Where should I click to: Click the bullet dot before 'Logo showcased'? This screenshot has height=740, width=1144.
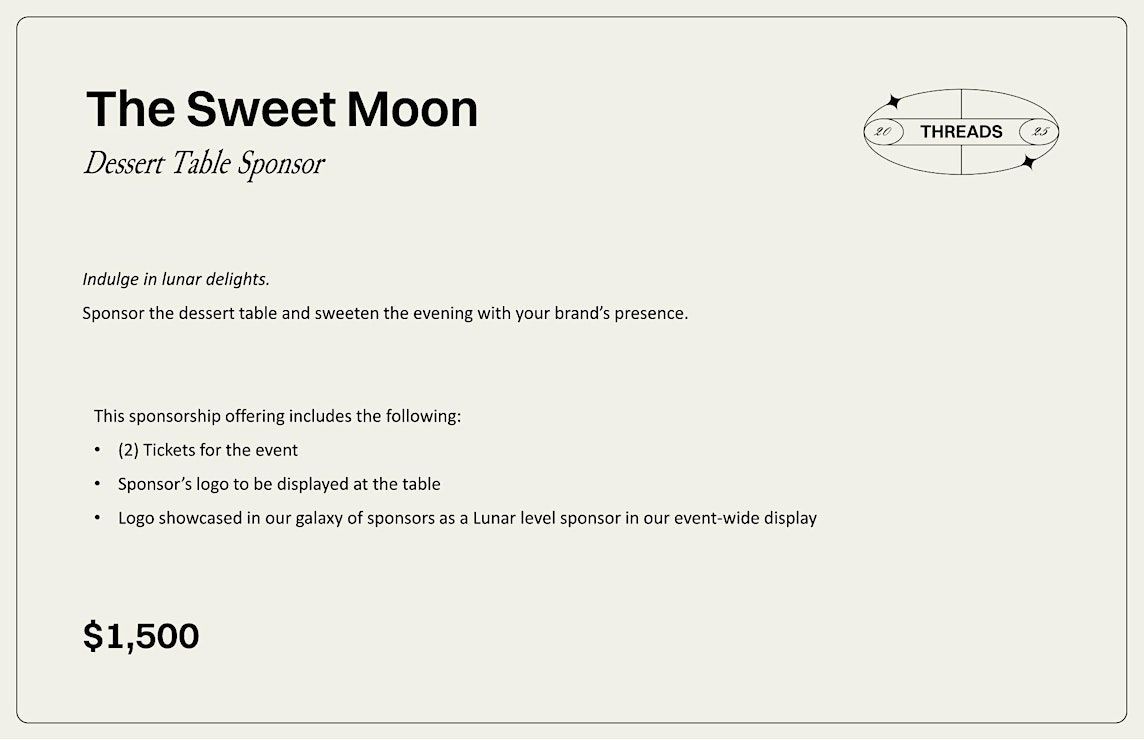(x=97, y=517)
